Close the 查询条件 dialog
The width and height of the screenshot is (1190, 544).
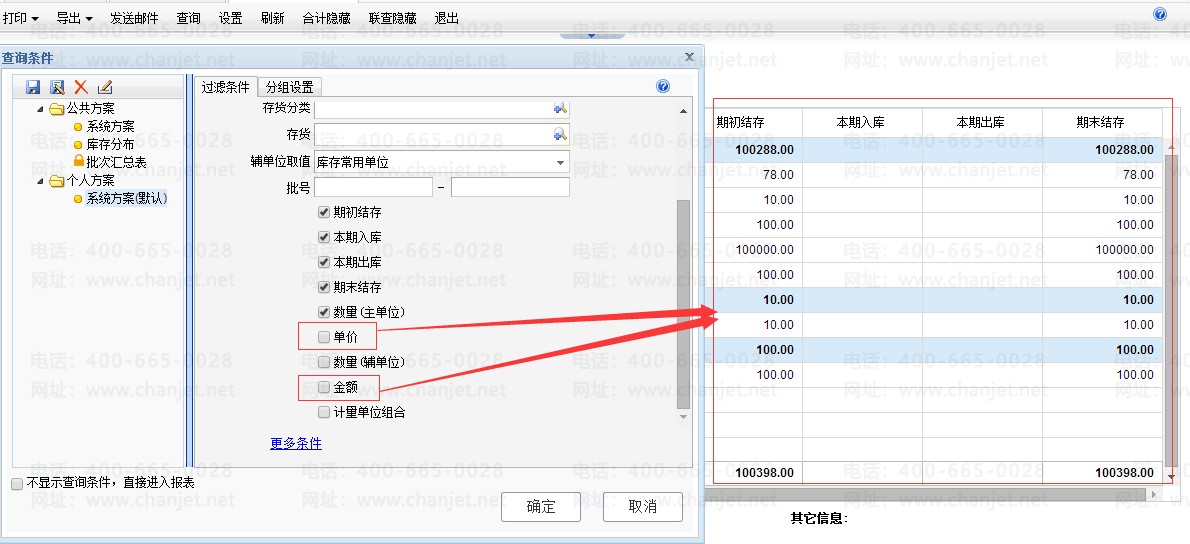click(x=689, y=57)
